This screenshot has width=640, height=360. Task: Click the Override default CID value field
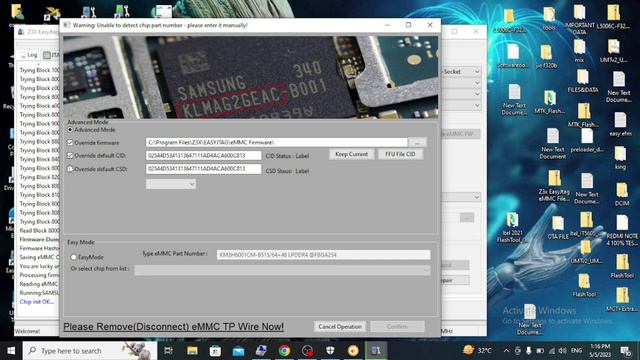[x=203, y=156]
